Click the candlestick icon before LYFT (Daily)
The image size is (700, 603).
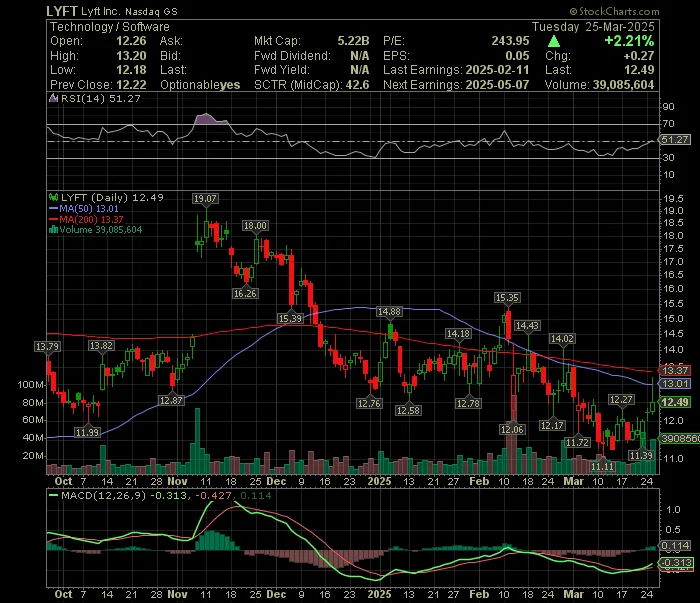point(54,197)
